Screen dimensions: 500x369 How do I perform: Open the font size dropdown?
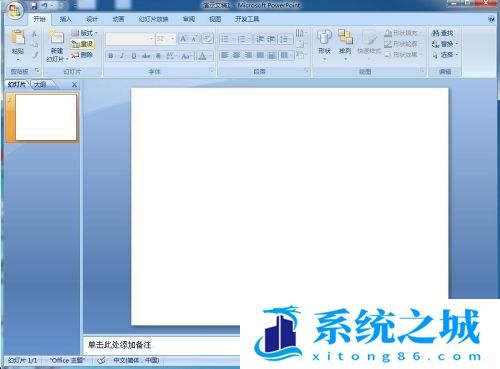(172, 39)
